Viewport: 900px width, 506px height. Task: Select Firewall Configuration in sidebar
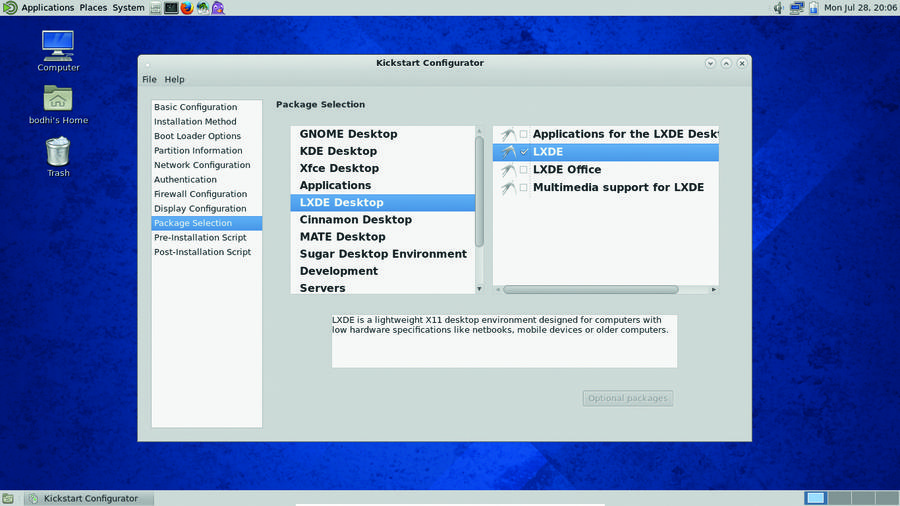207,194
